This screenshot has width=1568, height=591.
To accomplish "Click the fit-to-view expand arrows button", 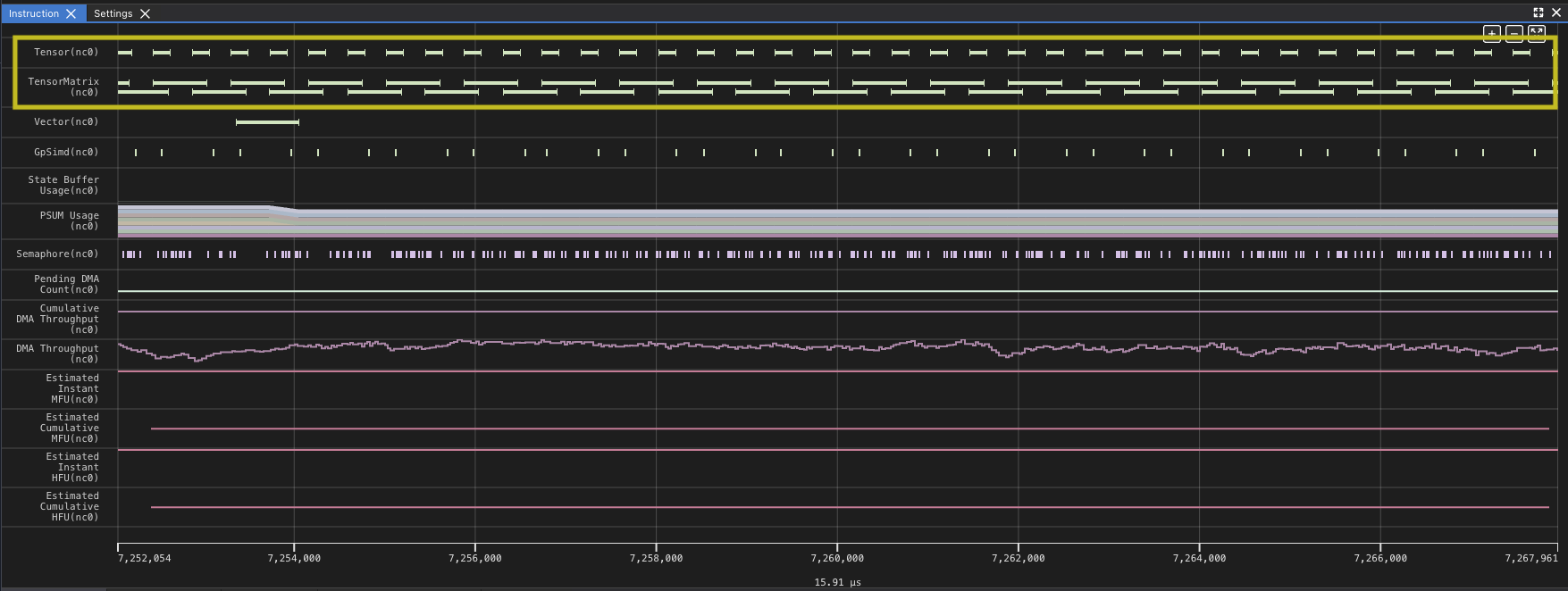I will click(1536, 34).
